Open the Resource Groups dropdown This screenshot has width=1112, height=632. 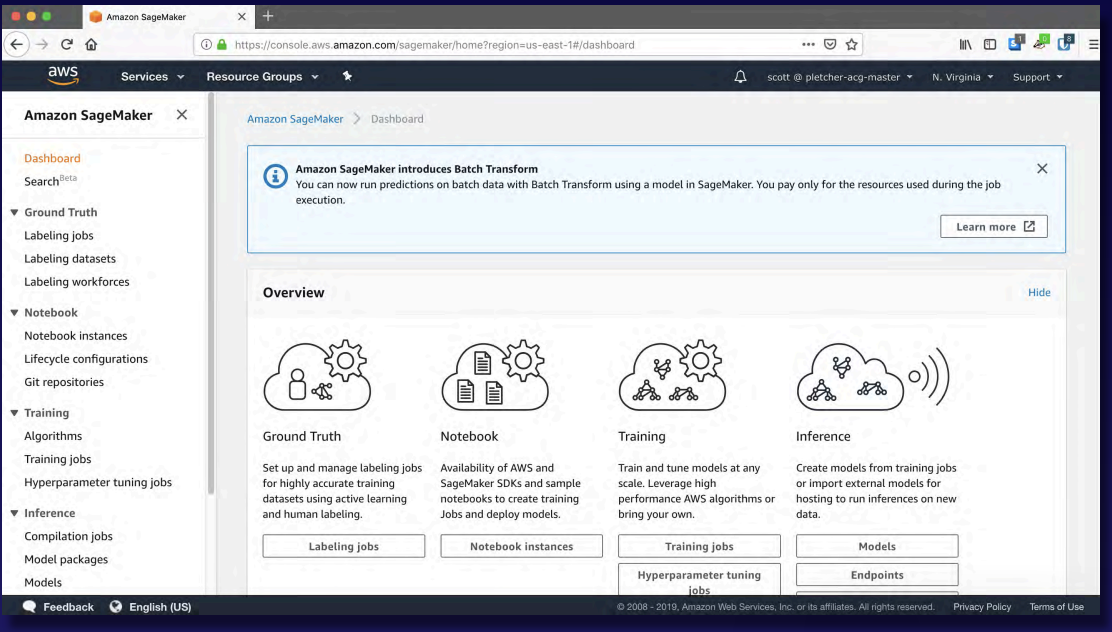click(x=262, y=77)
